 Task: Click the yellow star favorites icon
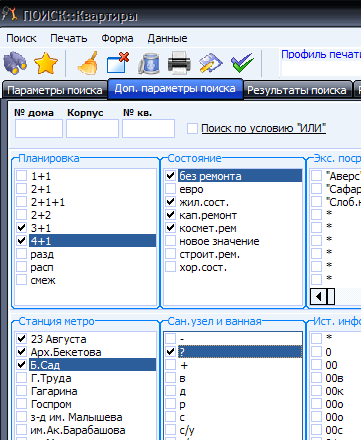46,63
